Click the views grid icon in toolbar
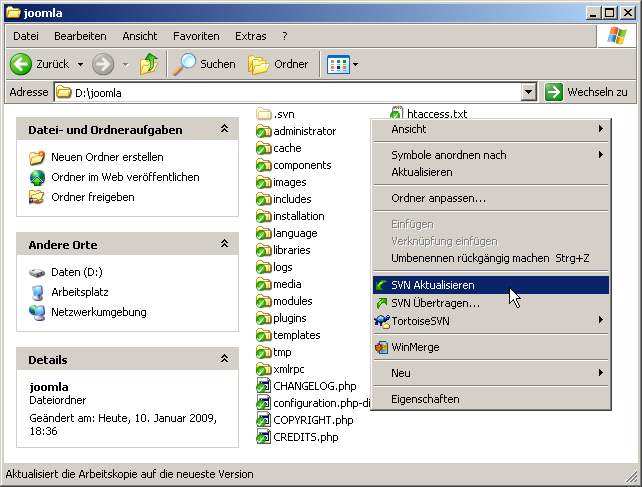Viewport: 642px width, 487px height. pyautogui.click(x=338, y=64)
